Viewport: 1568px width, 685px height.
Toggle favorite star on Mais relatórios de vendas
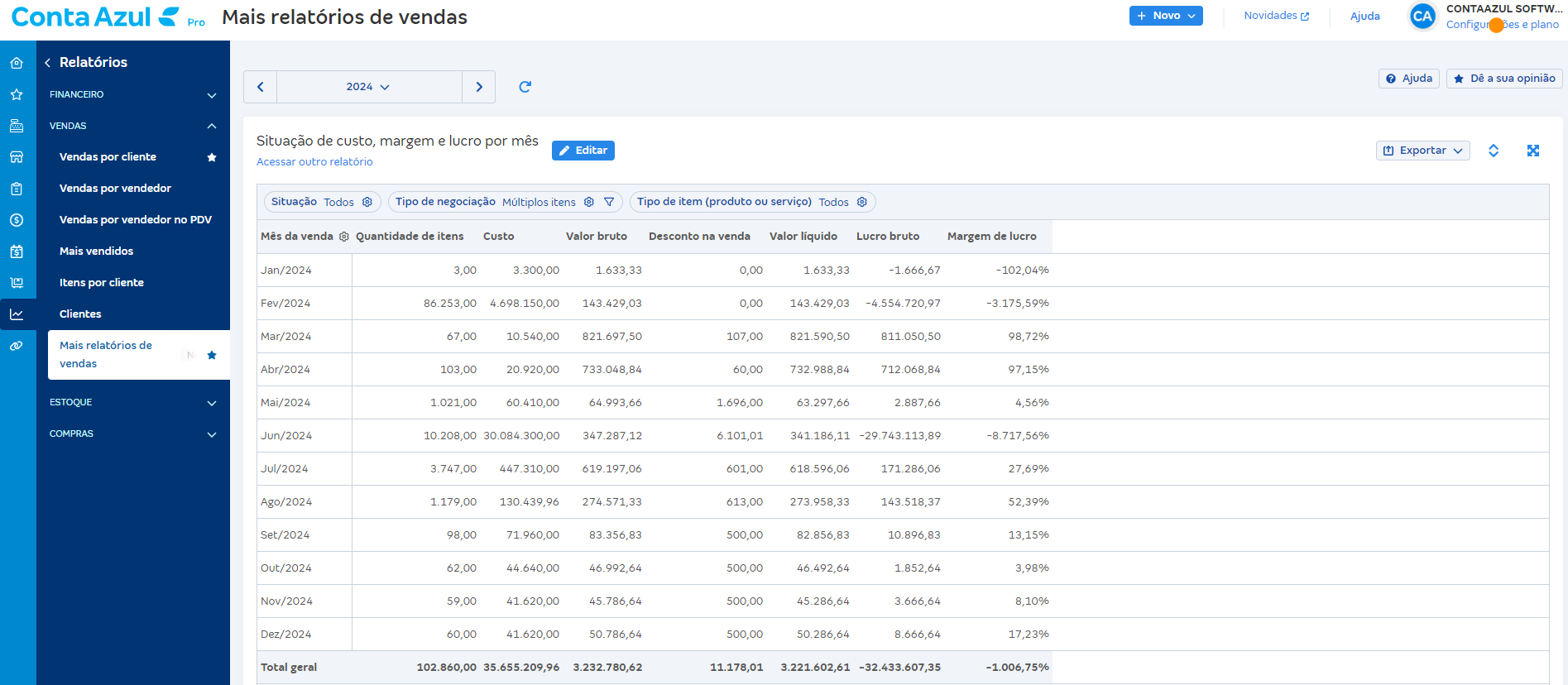[x=212, y=355]
